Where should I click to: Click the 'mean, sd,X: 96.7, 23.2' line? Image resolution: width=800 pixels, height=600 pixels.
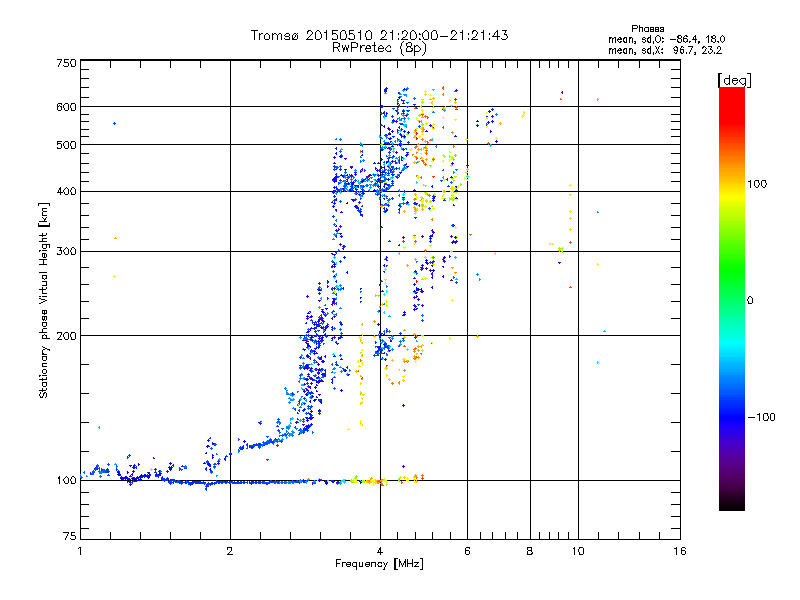point(665,50)
